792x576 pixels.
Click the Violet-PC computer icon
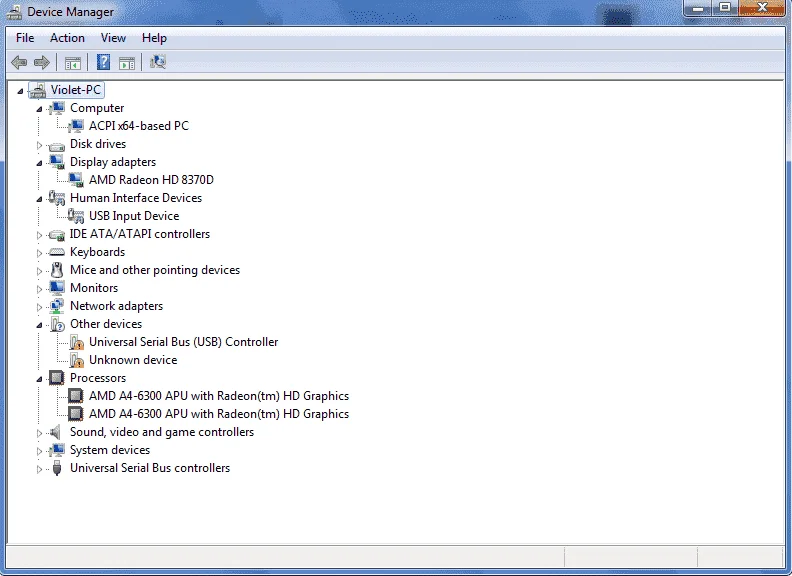37,90
